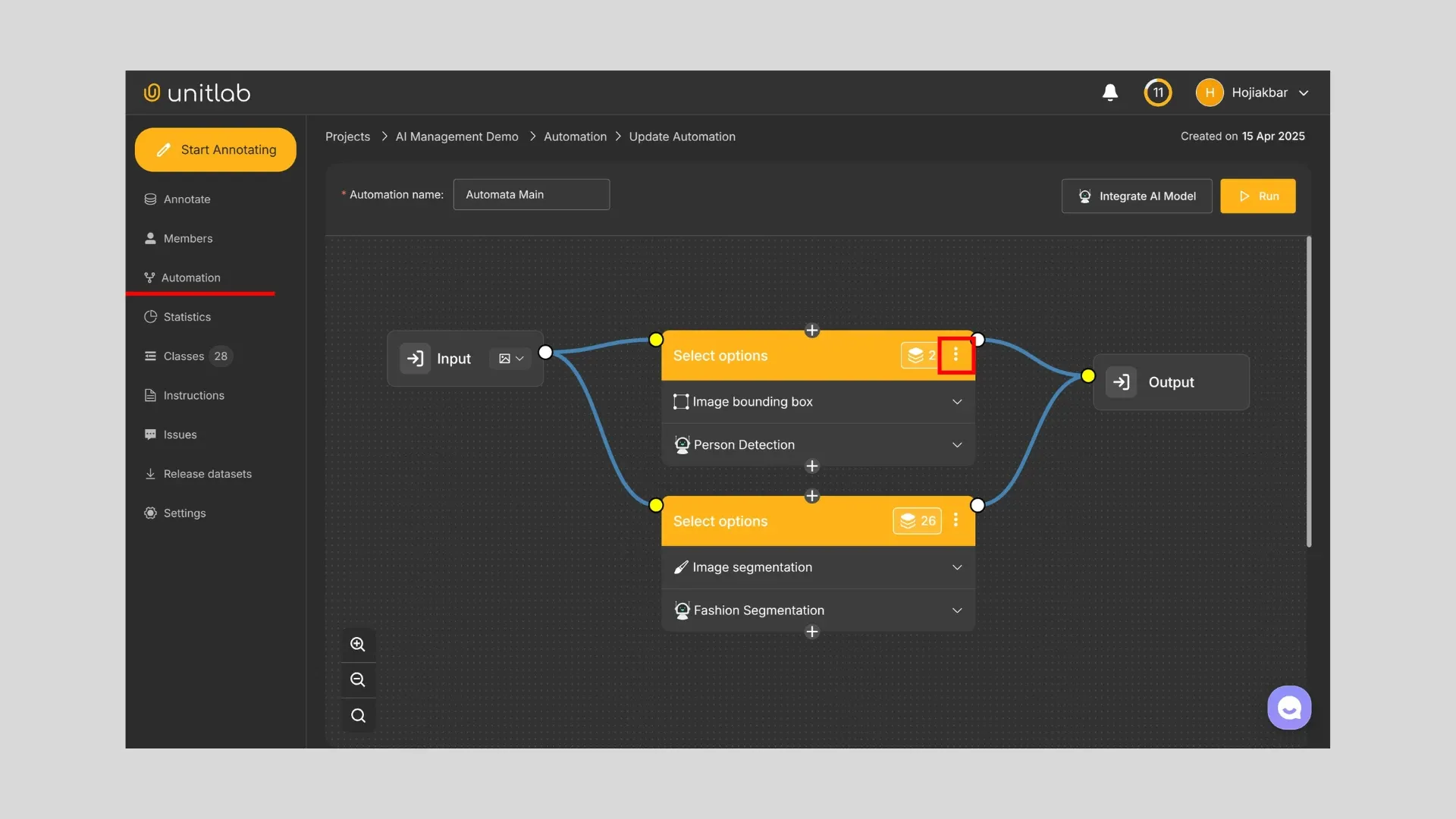Screen dimensions: 1456x819
Task: Click the Unitlab logo icon
Action: point(152,92)
